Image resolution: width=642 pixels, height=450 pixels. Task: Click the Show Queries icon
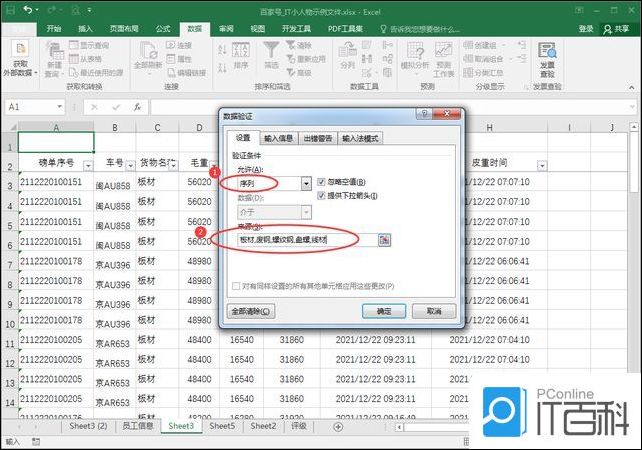[74, 45]
